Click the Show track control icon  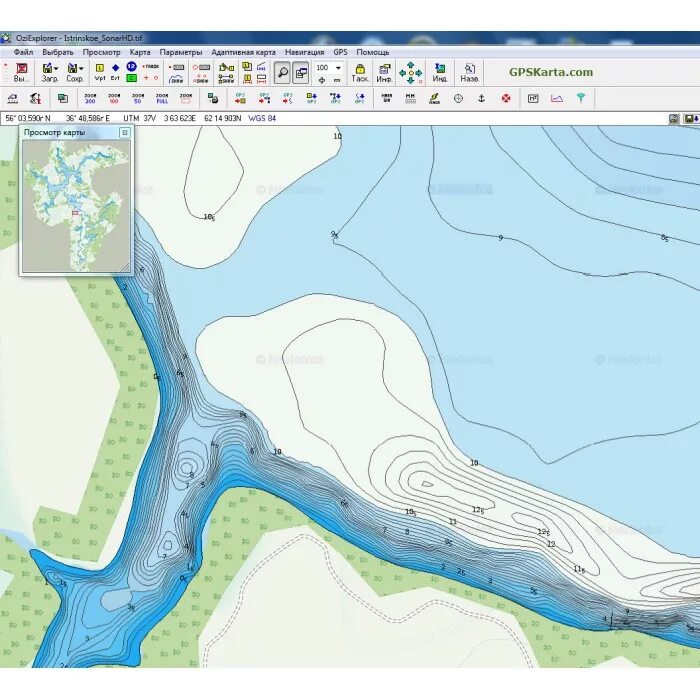(176, 79)
